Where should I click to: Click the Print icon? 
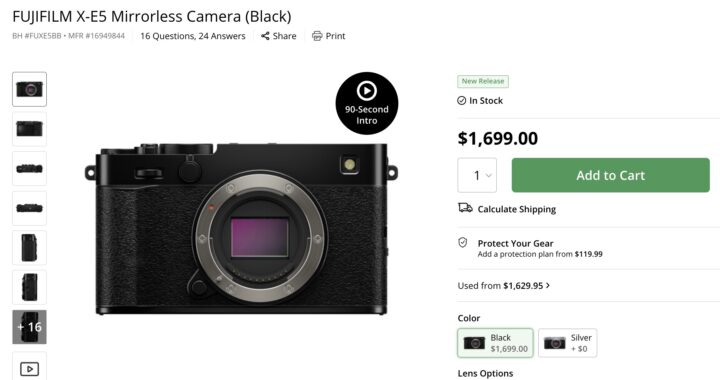coord(317,36)
